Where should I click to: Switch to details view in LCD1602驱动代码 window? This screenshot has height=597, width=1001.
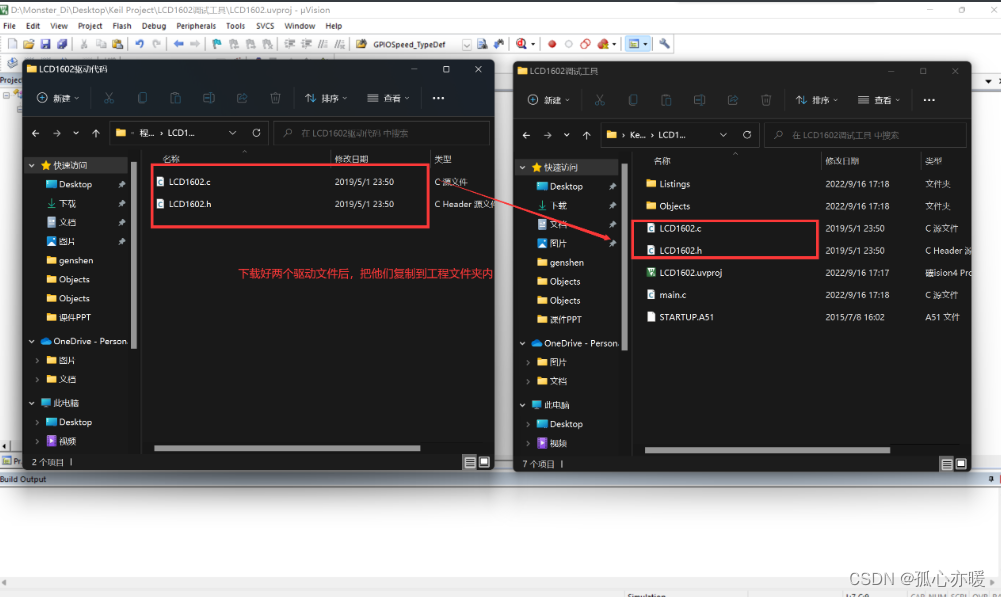point(470,462)
